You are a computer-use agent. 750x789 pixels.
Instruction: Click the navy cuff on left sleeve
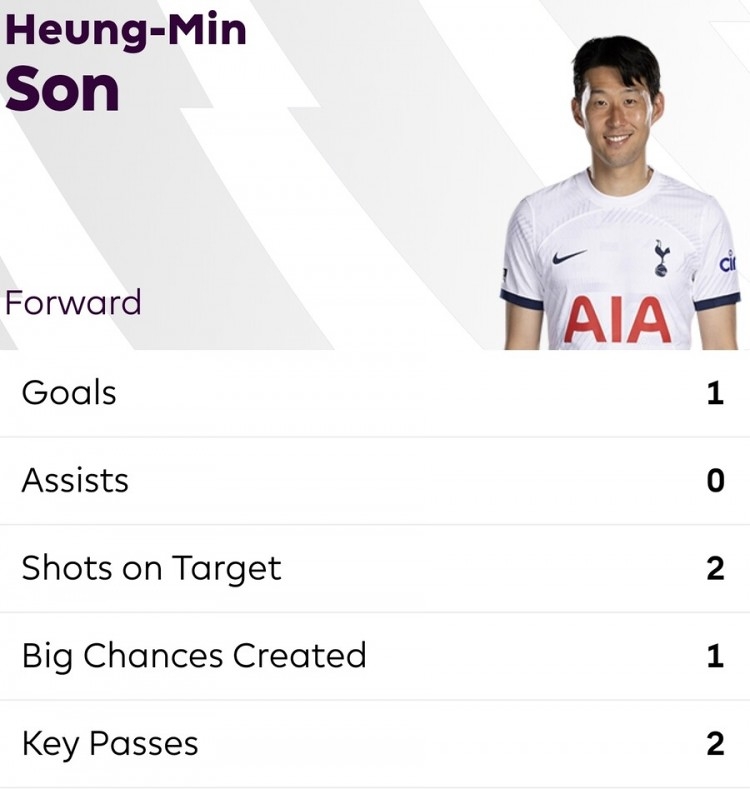pos(521,299)
